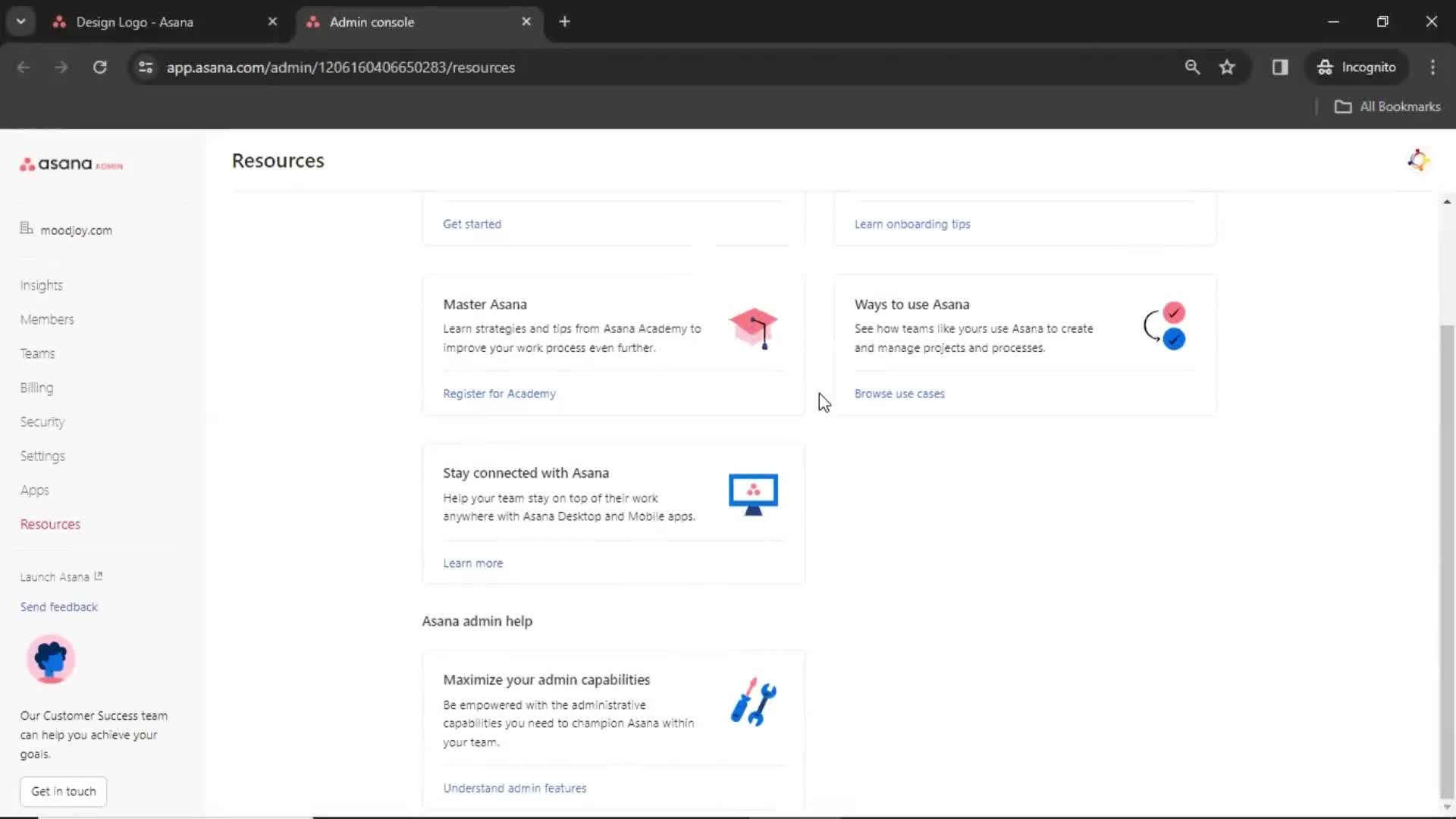The width and height of the screenshot is (1456, 819).
Task: Navigate to Security settings
Action: pyautogui.click(x=42, y=421)
